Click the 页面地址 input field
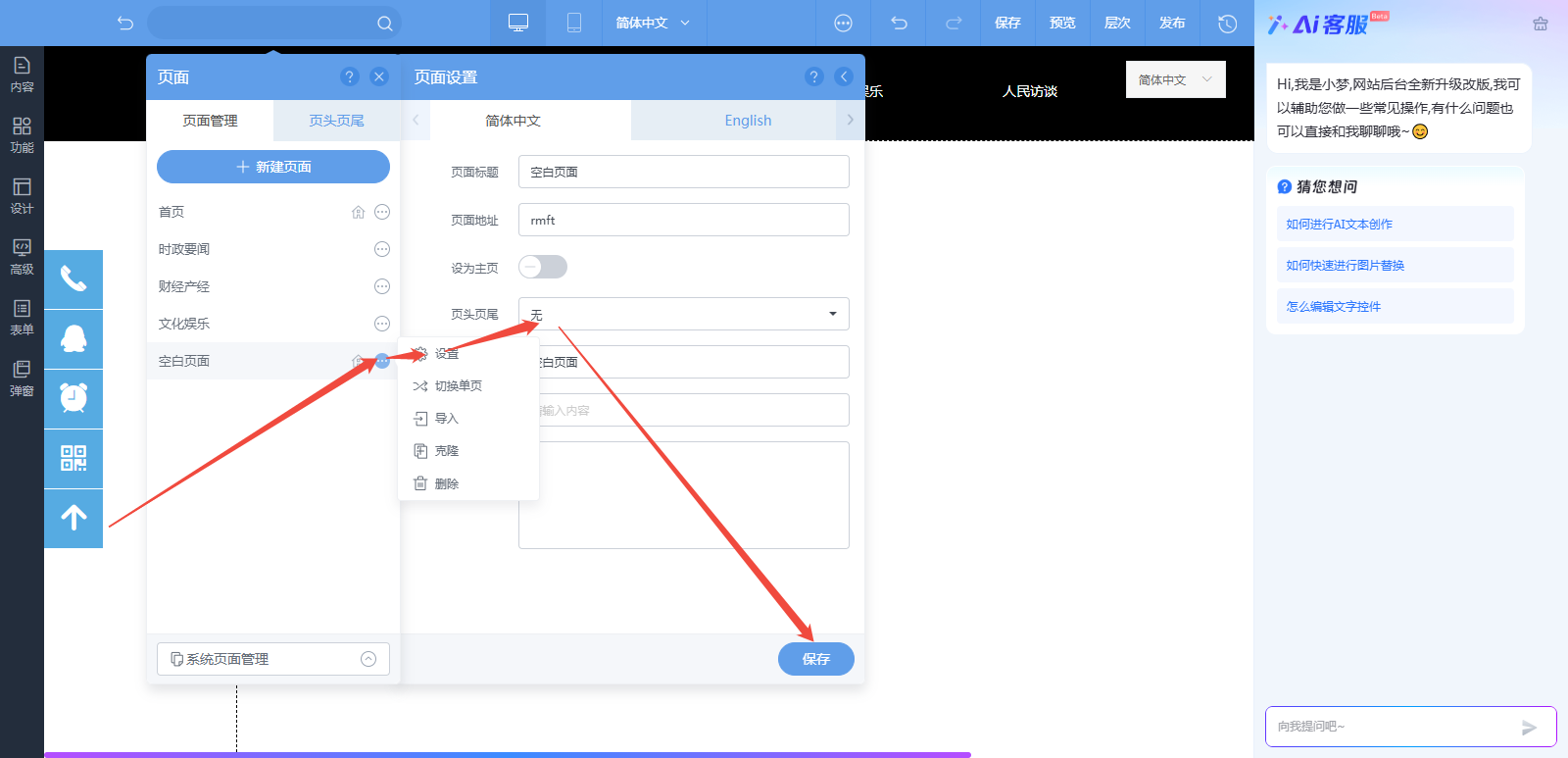The width and height of the screenshot is (1568, 758). click(x=684, y=220)
